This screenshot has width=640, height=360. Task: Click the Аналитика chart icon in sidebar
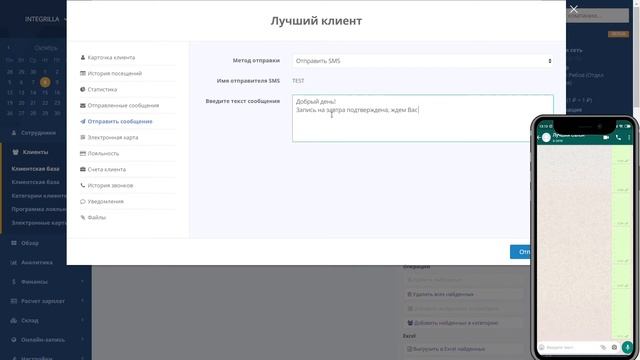click(14, 262)
